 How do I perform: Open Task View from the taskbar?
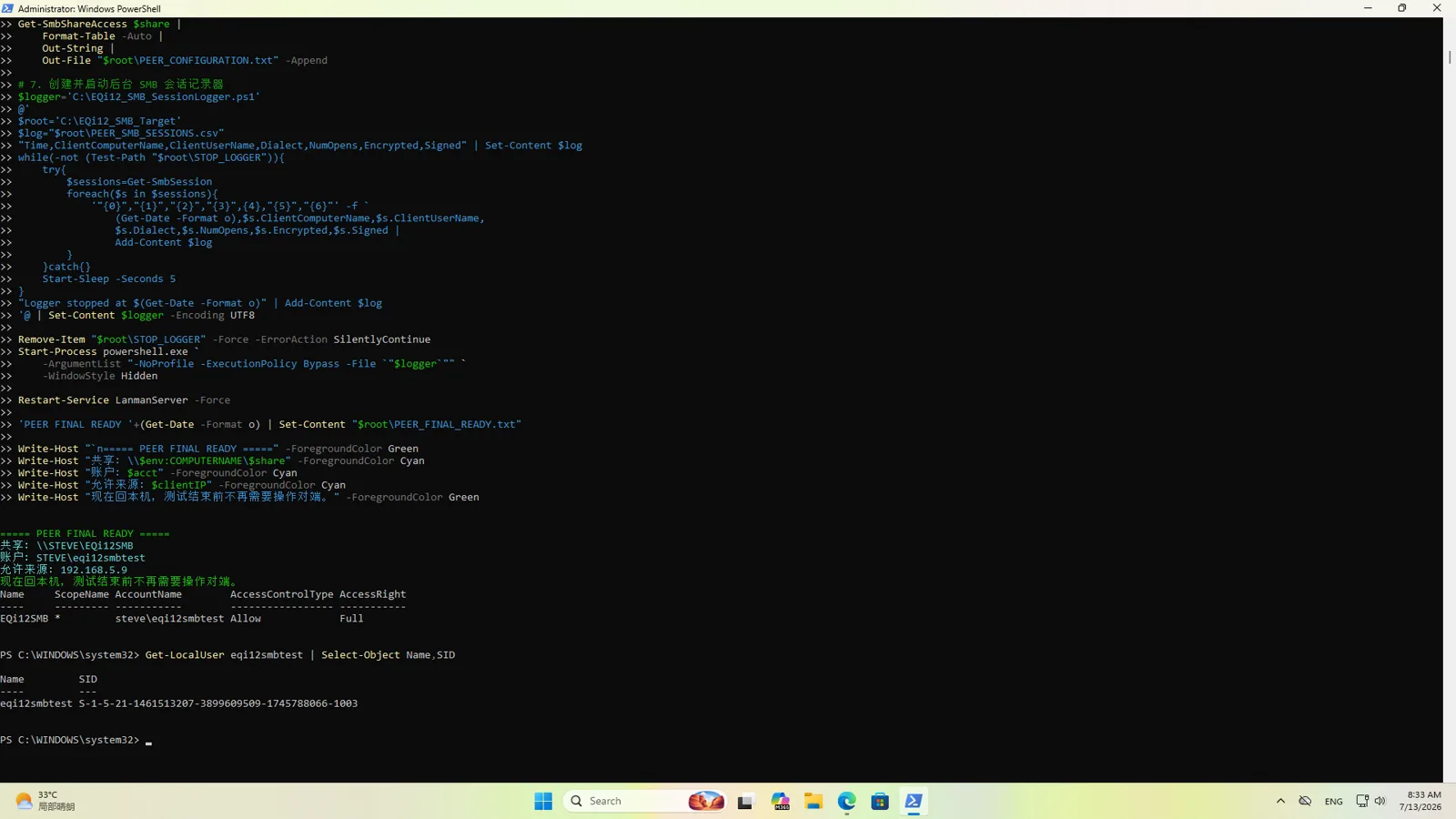746,801
